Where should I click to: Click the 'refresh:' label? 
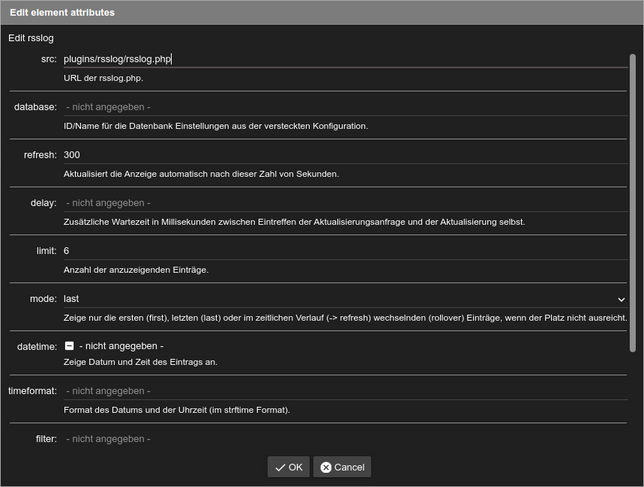click(x=40, y=155)
